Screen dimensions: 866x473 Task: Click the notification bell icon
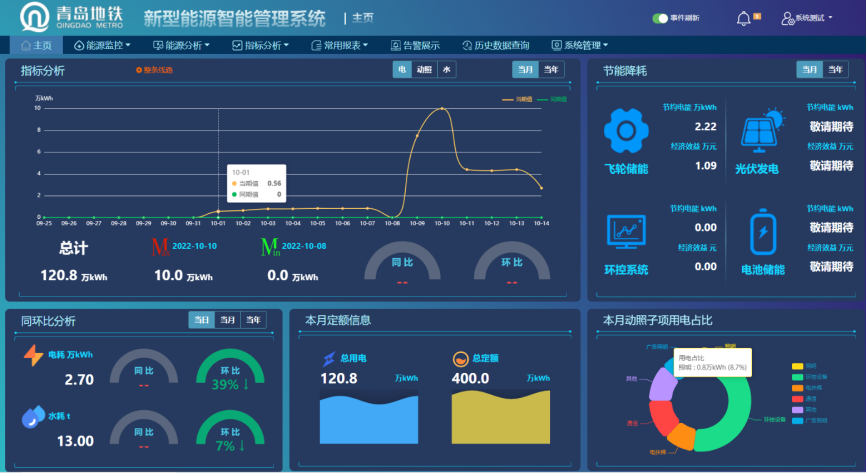(x=743, y=18)
